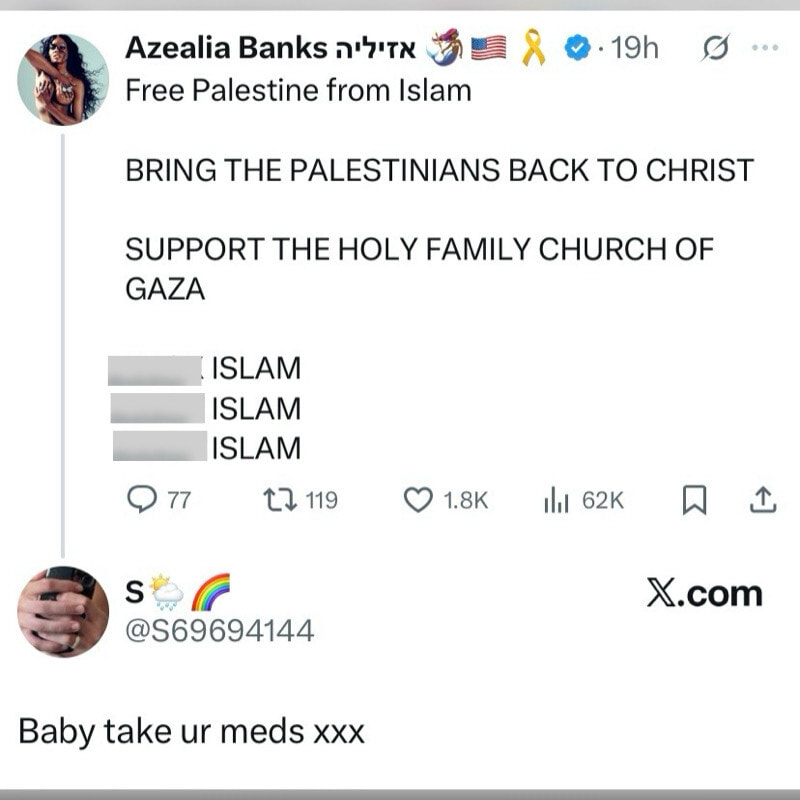Click the @S69694144 handle

coord(219,631)
